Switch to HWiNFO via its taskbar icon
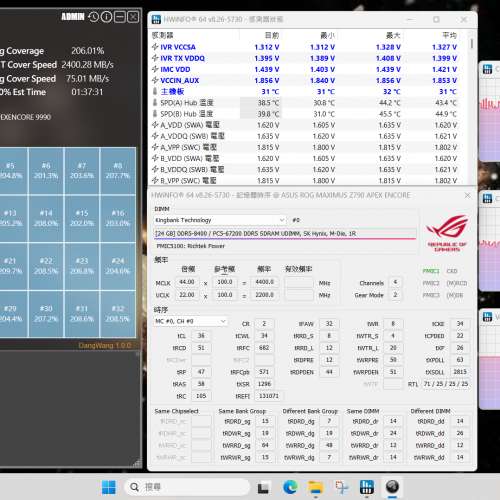Image resolution: width=500 pixels, height=500 pixels. pyautogui.click(x=367, y=487)
